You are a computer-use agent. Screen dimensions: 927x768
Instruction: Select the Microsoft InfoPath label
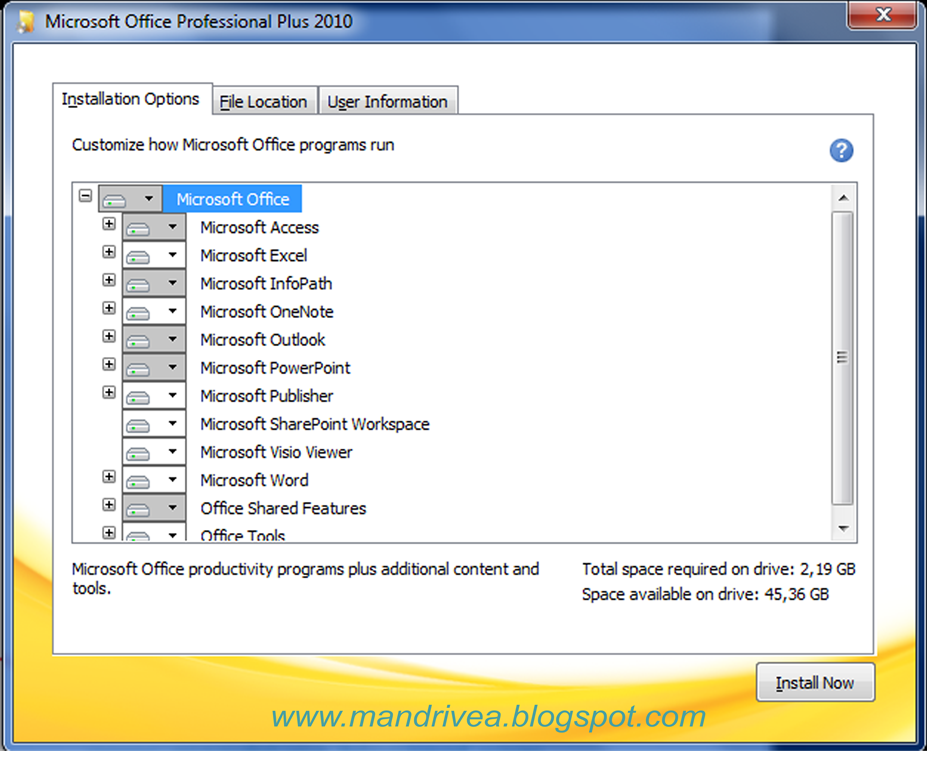pyautogui.click(x=266, y=284)
